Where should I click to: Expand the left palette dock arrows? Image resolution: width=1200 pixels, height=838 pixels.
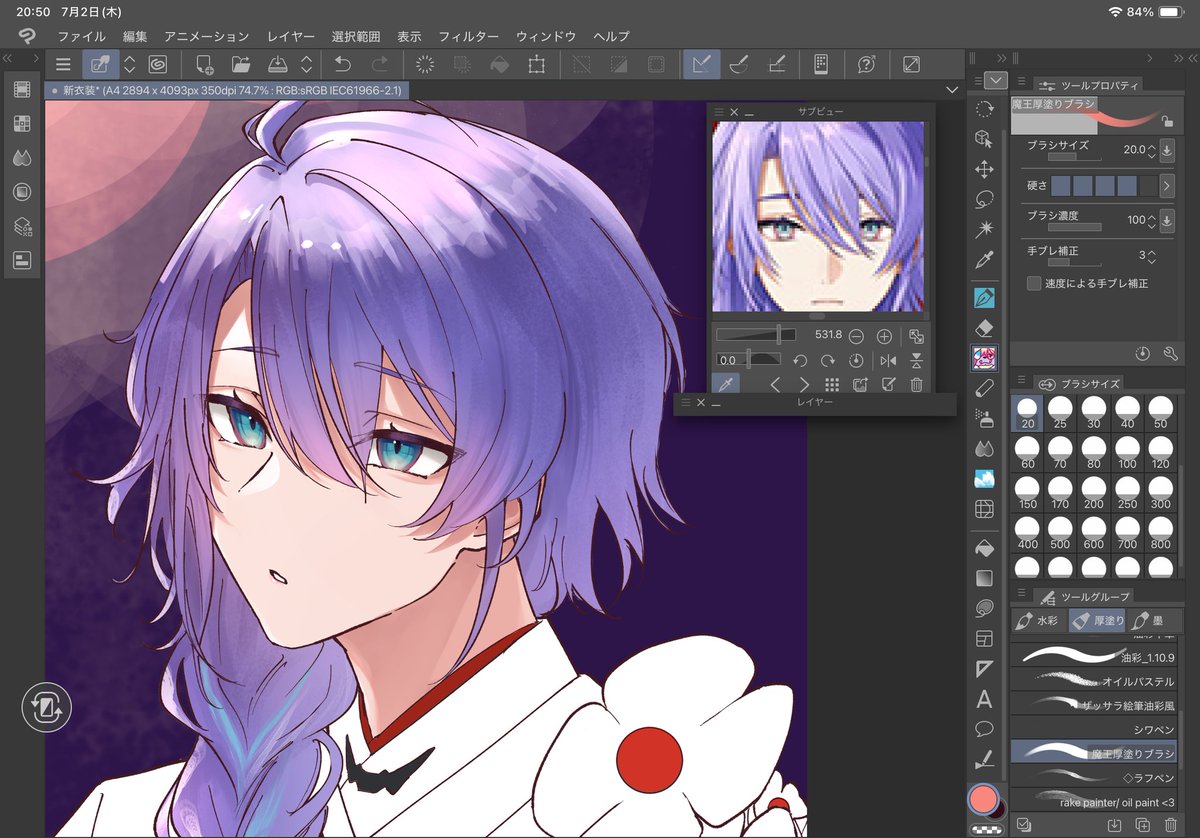(8, 58)
